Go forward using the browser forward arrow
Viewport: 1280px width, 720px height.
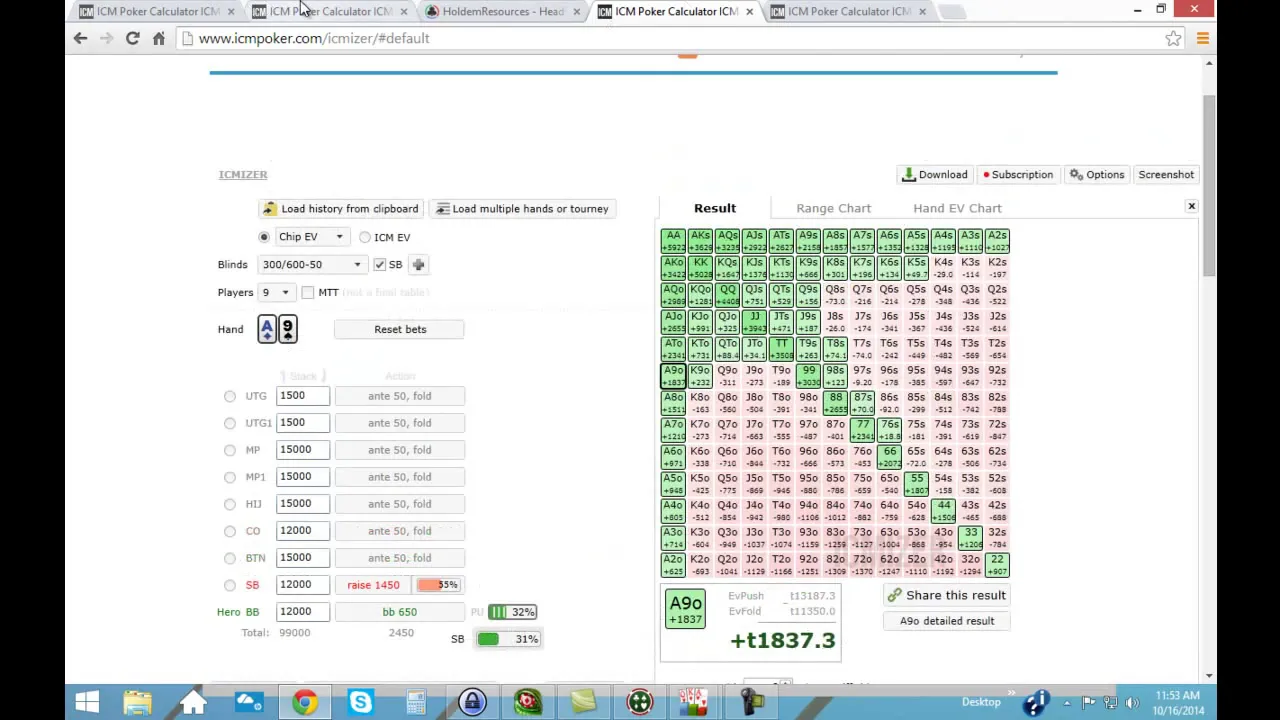click(106, 38)
